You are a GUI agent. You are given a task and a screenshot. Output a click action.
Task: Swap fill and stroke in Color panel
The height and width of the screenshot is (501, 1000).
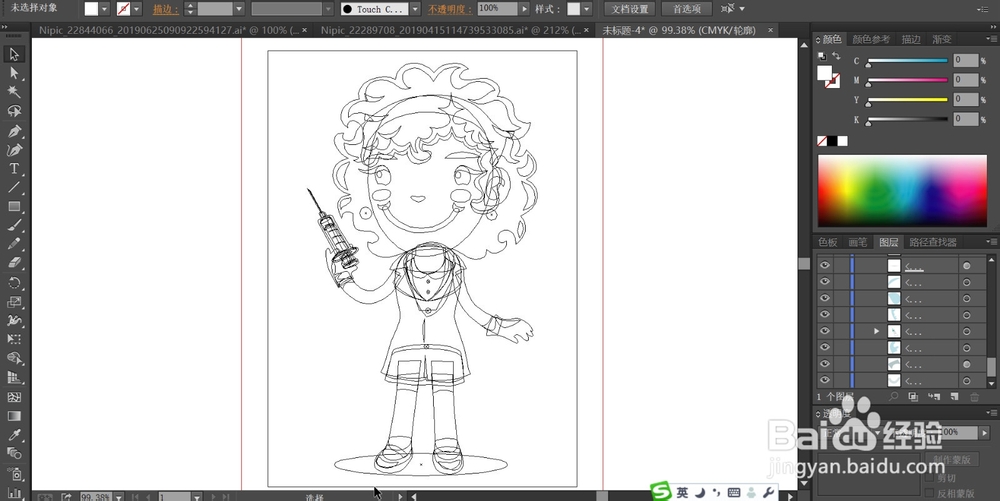tap(836, 56)
